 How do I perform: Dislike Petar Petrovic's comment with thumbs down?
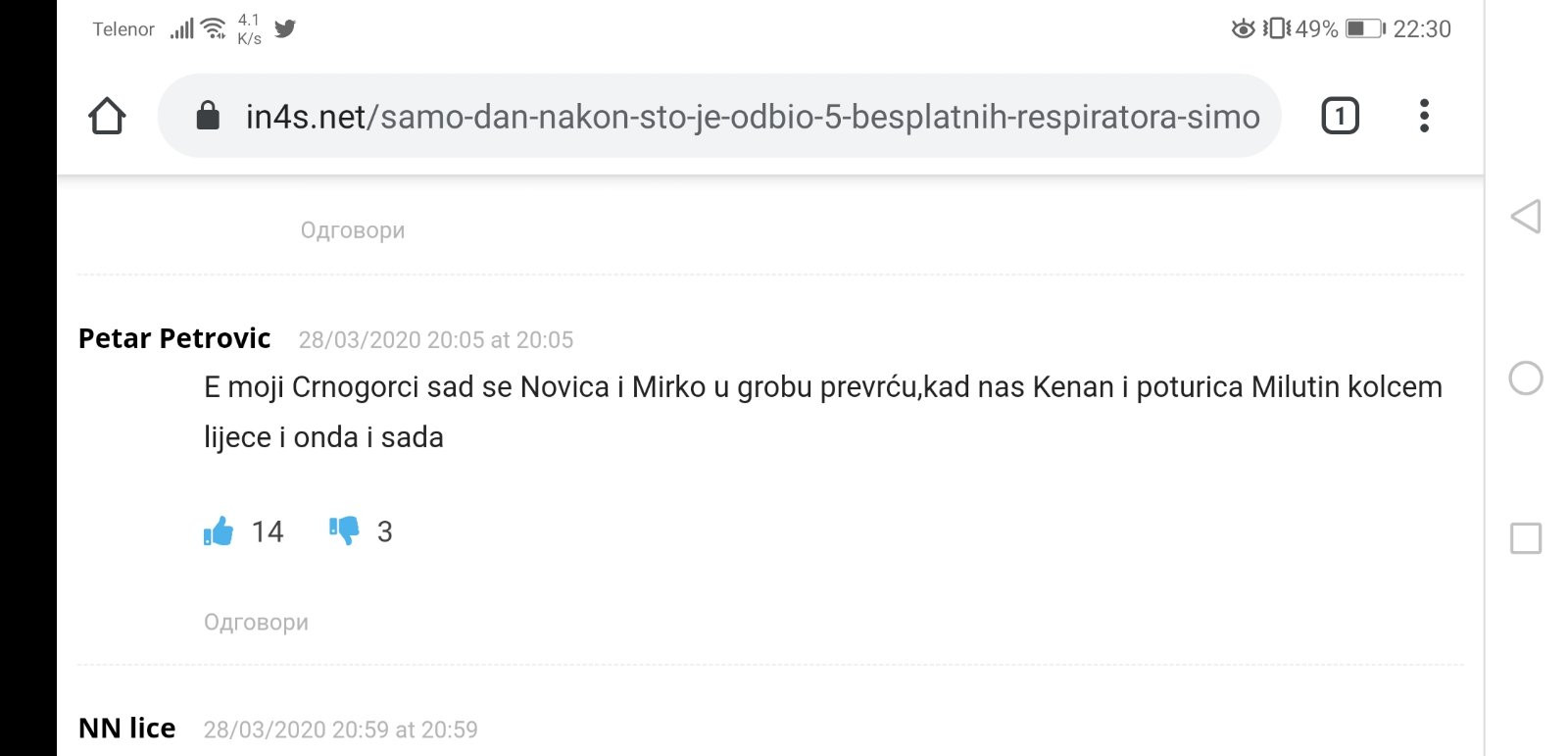point(344,531)
